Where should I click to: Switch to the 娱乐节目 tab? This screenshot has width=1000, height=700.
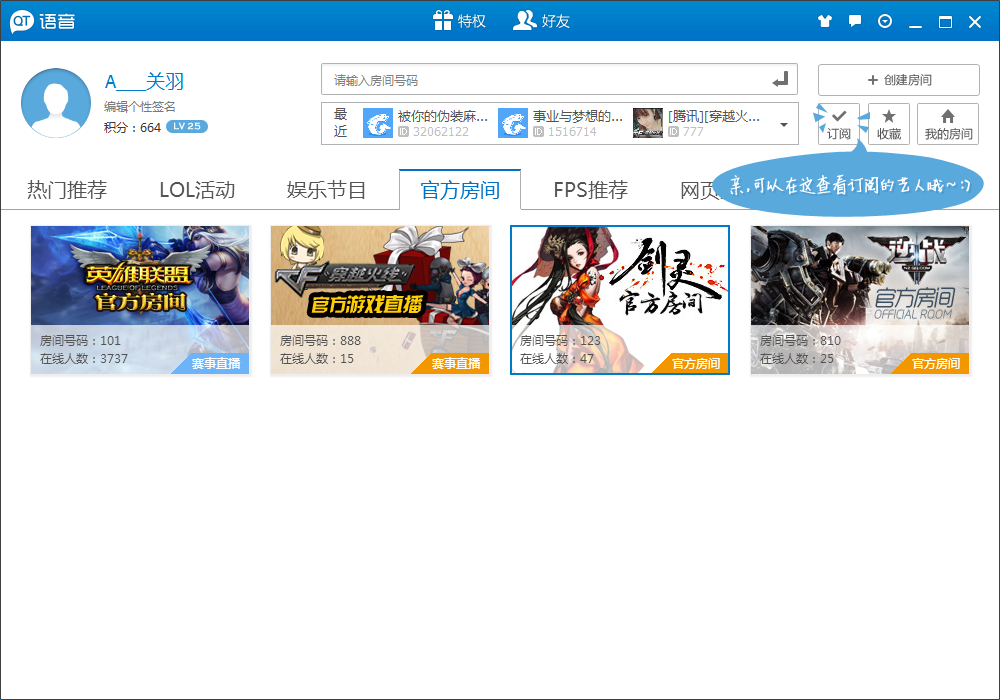point(326,190)
